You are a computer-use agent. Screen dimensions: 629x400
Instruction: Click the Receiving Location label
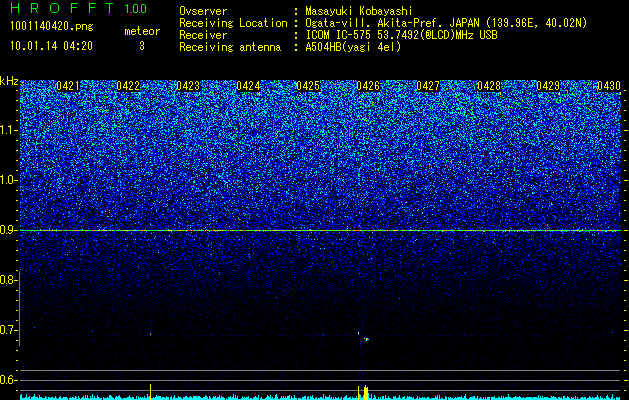pyautogui.click(x=233, y=23)
